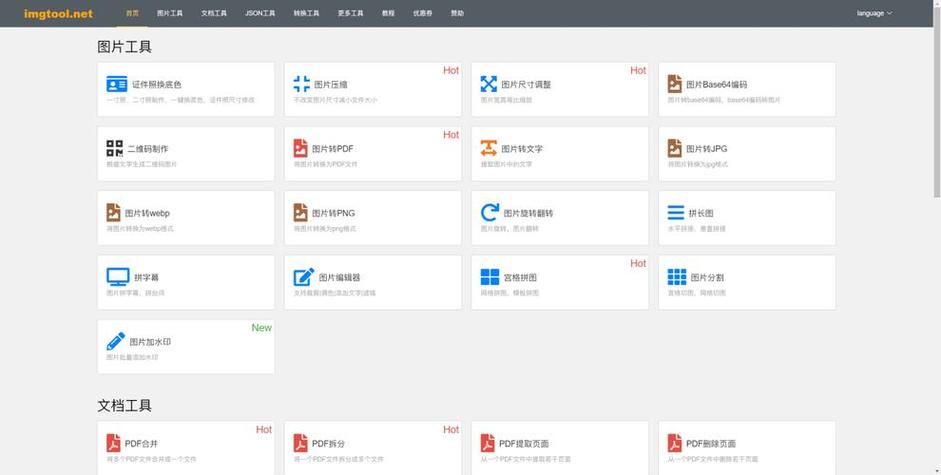Open the 图片工具 menu in navbar
This screenshot has width=941, height=475.
coord(170,13)
